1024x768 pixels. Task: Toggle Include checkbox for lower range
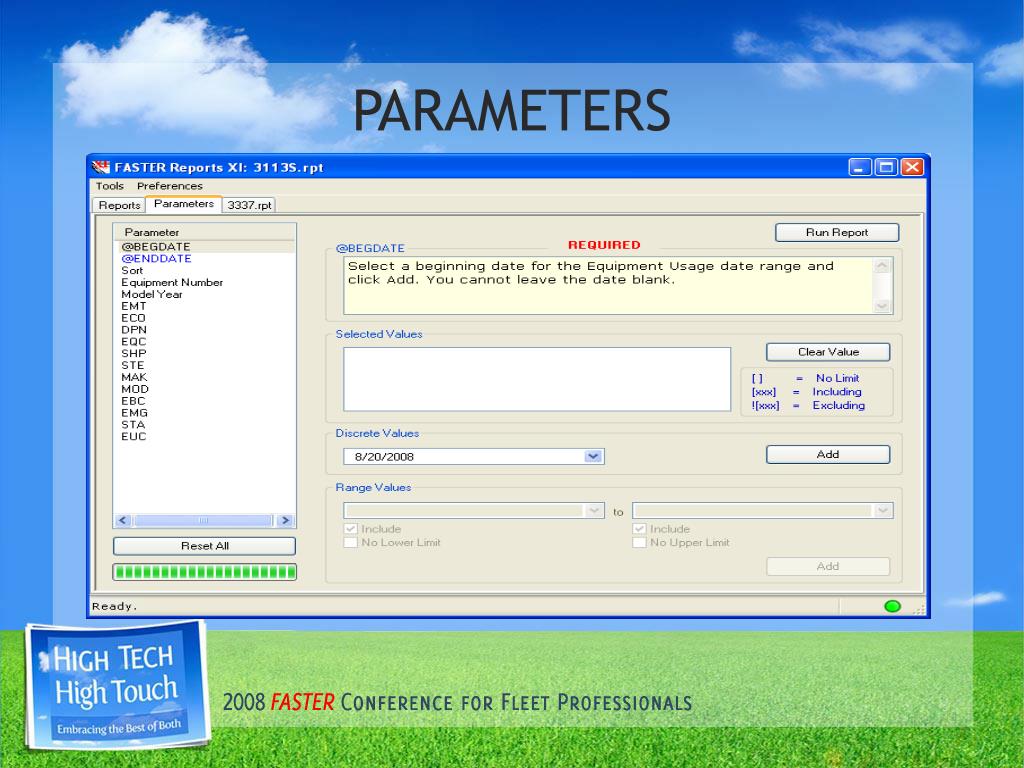[x=351, y=529]
